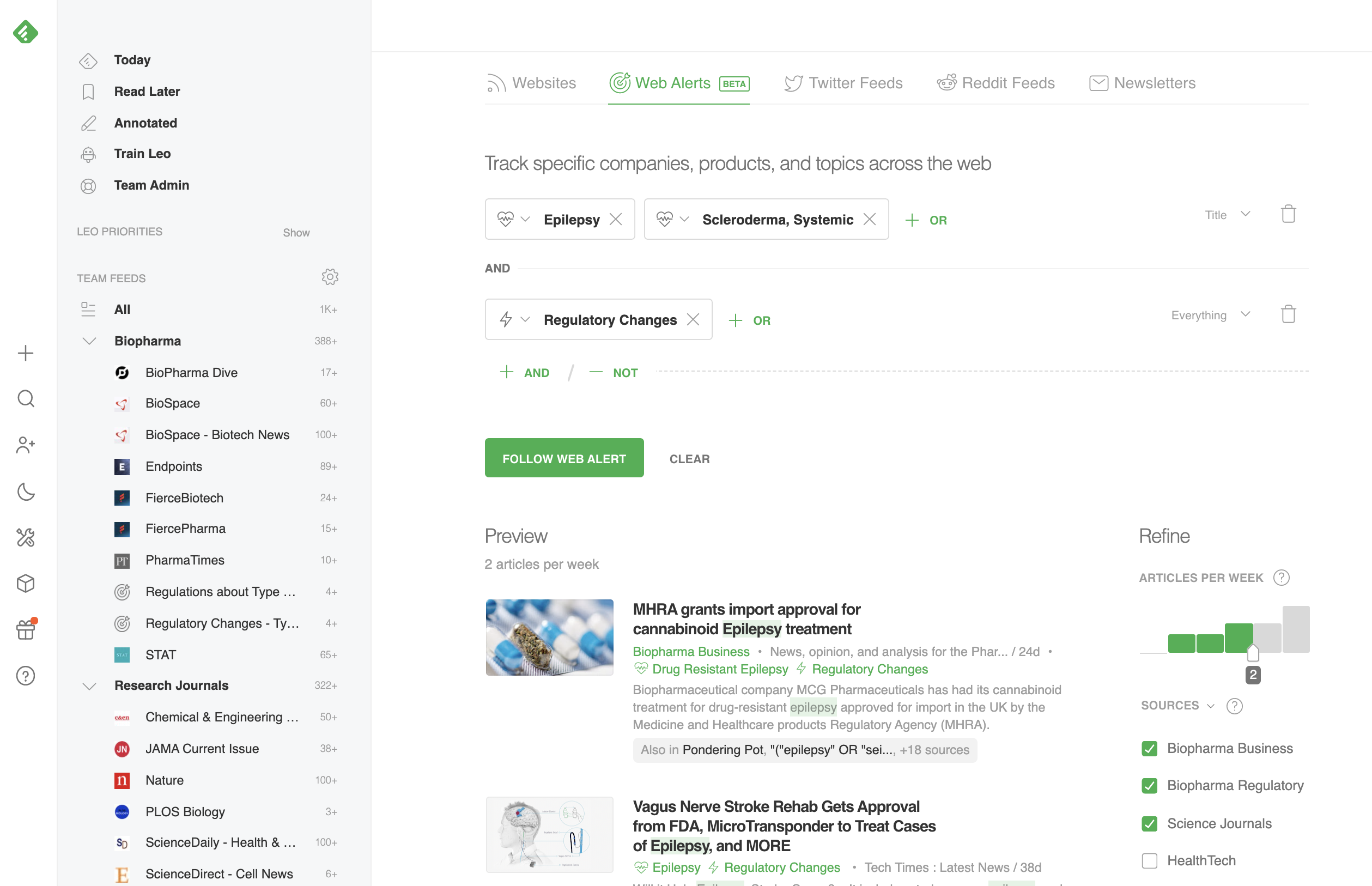
Task: Open the MHRA grants import approval headline
Action: pyautogui.click(x=746, y=619)
